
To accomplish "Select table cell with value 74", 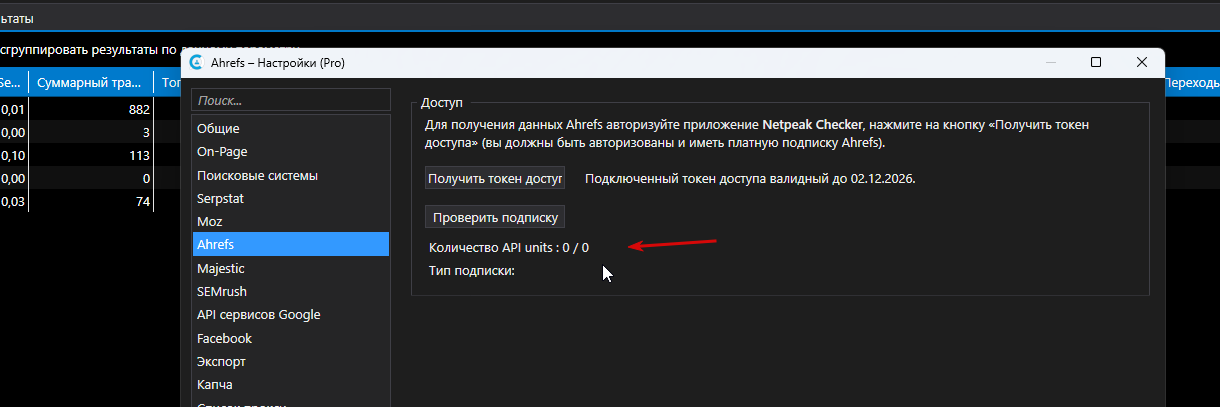I will coord(90,202).
